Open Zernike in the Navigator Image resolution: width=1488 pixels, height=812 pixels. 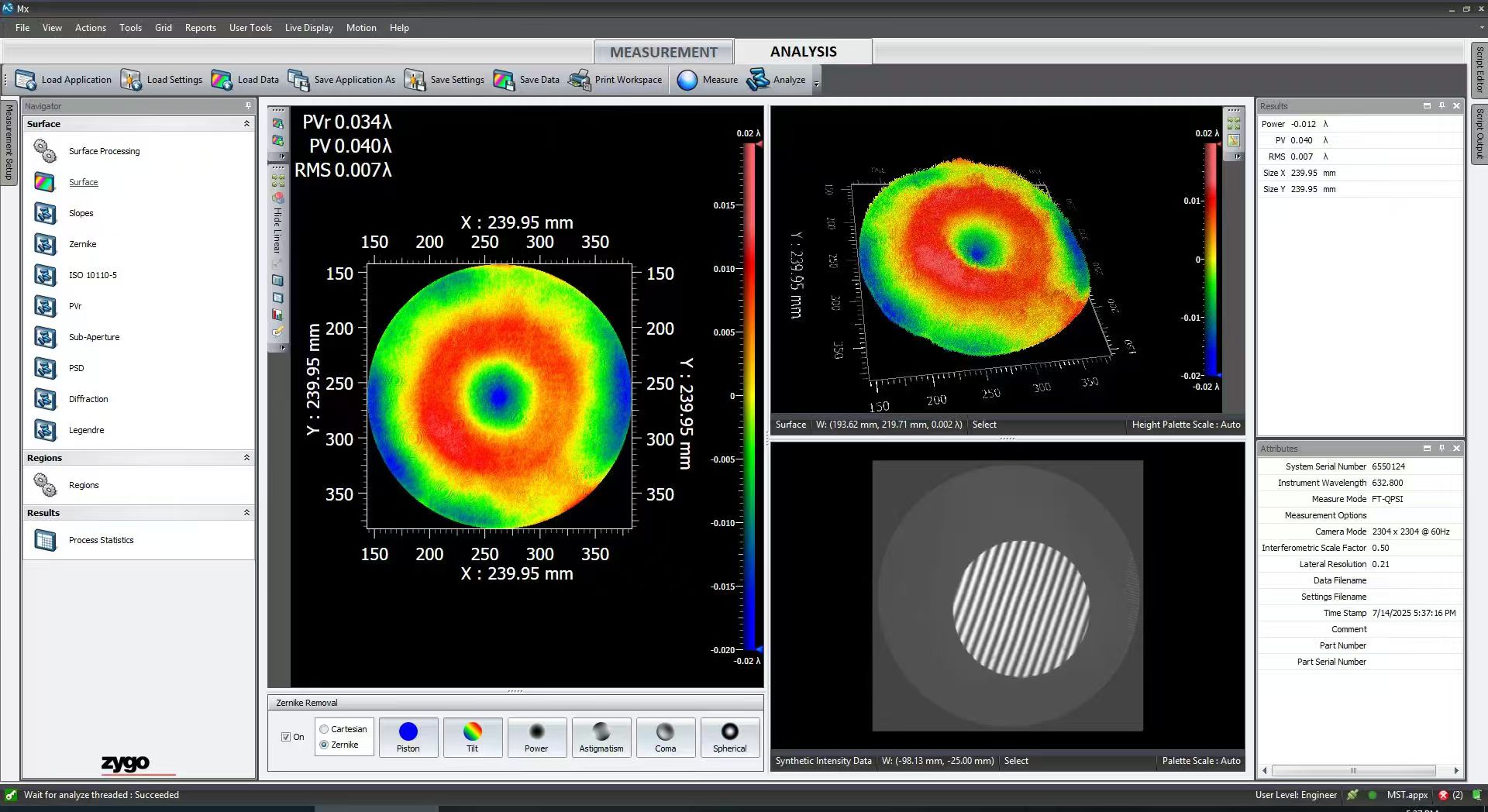pos(82,244)
